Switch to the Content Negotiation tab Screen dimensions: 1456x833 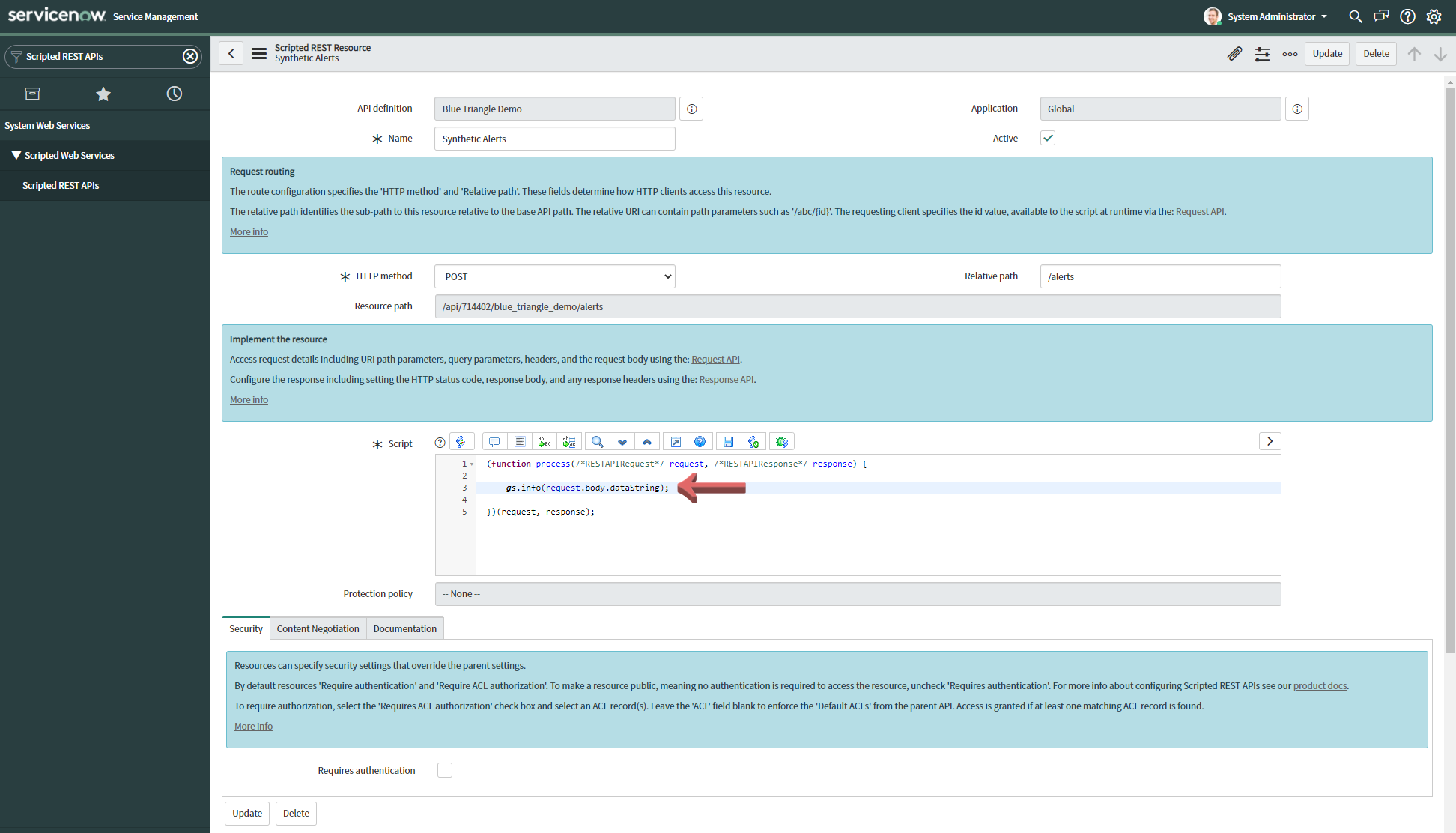point(318,628)
